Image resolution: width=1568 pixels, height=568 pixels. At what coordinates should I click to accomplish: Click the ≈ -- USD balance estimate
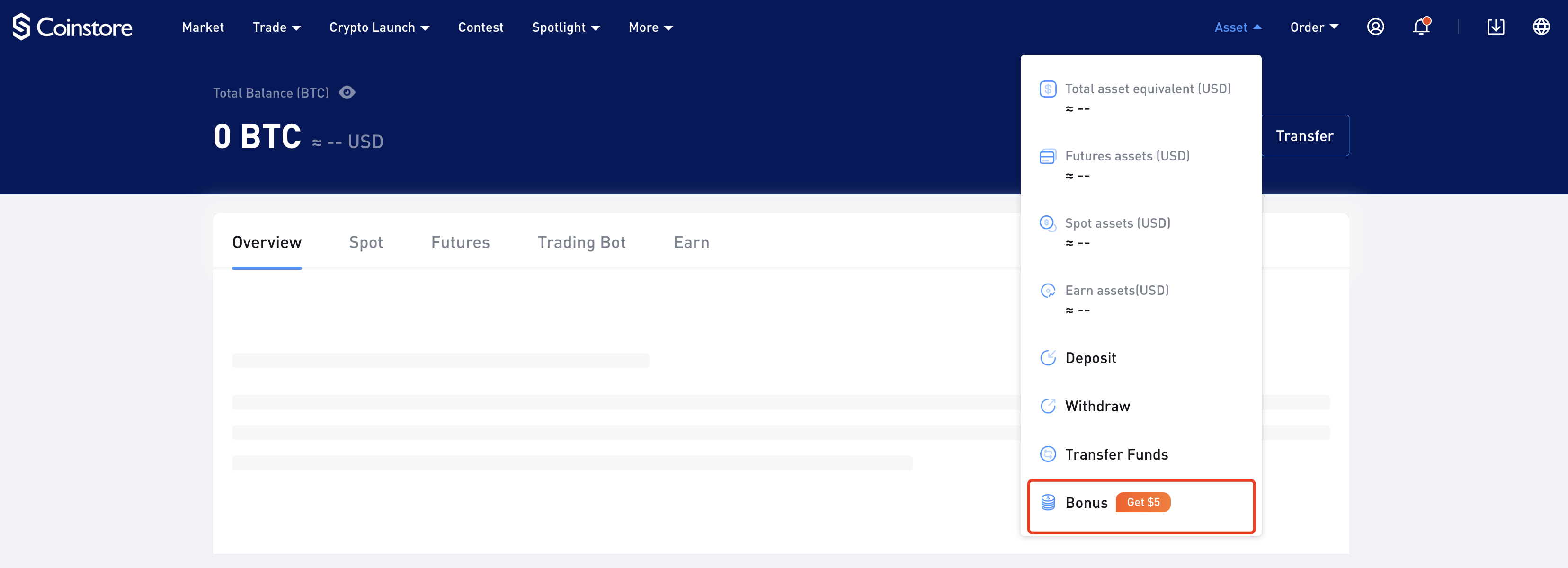(x=347, y=142)
